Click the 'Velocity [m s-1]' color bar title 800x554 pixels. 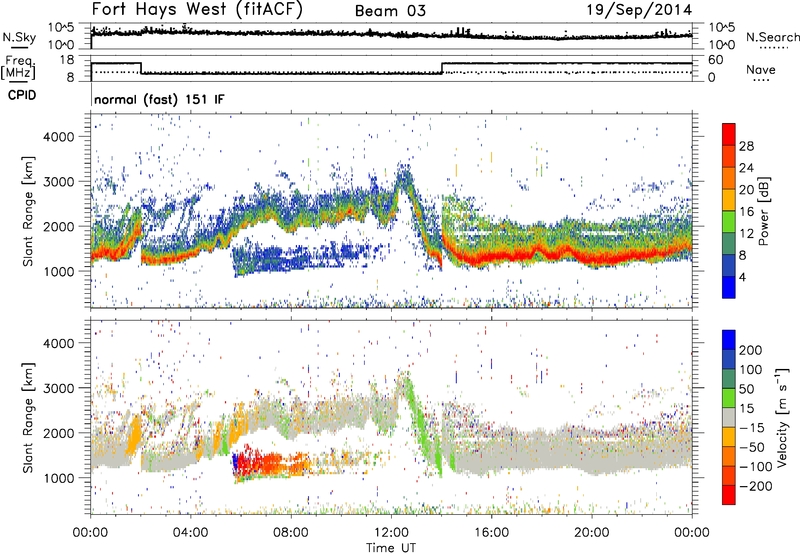coord(782,417)
